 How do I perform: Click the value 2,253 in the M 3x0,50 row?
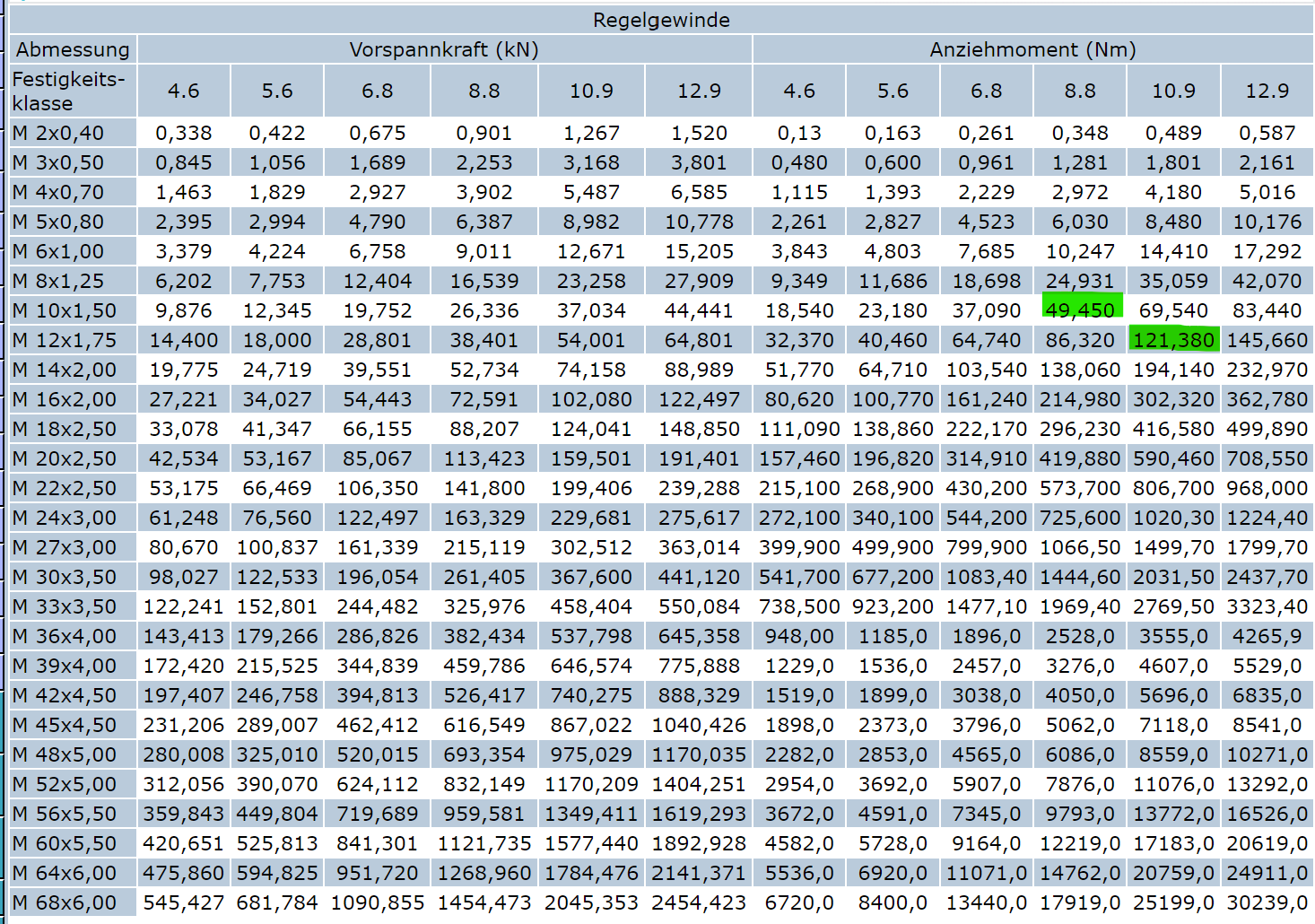(x=484, y=162)
